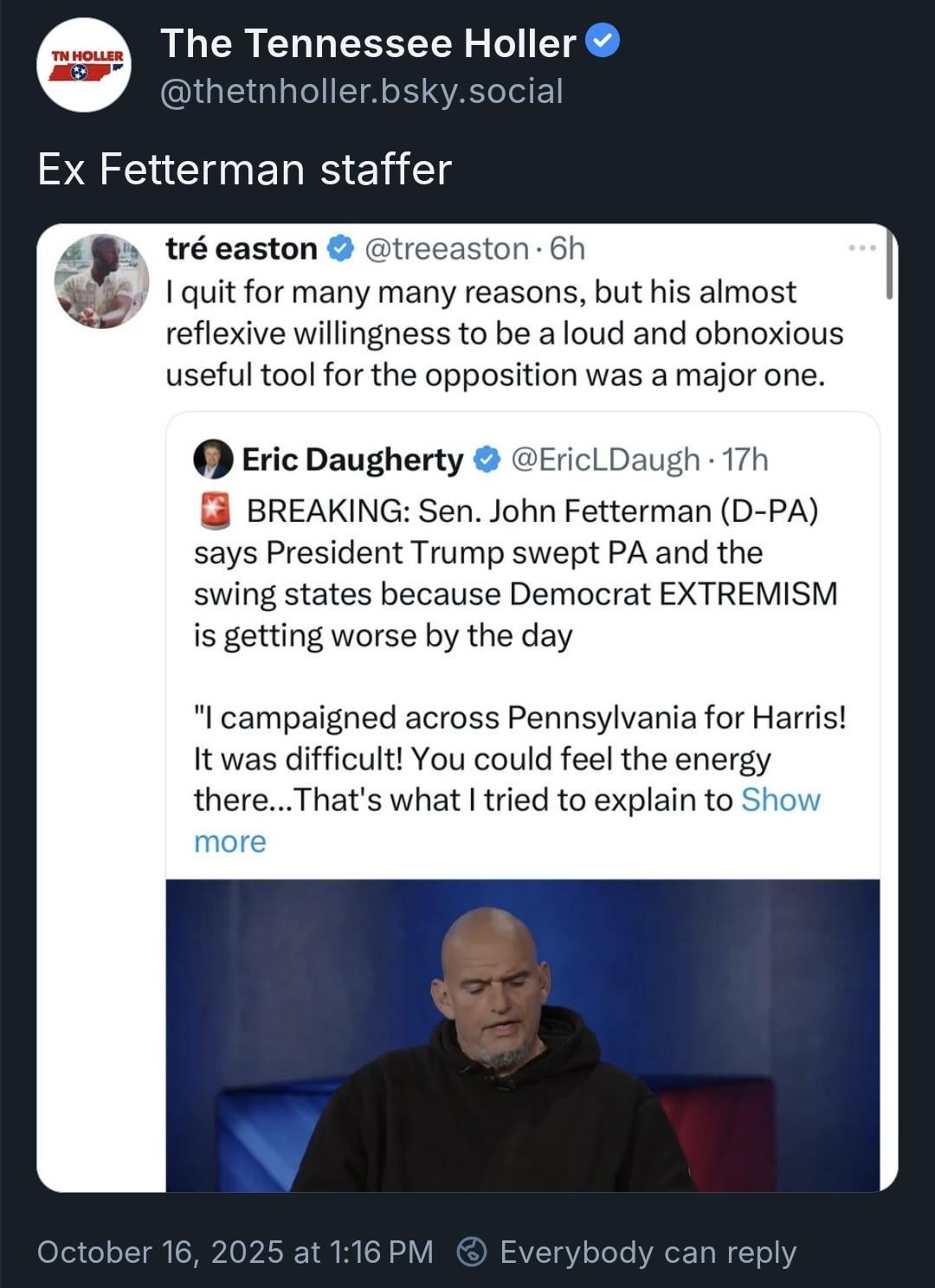Image resolution: width=935 pixels, height=1288 pixels.
Task: Open The Tennessee Holler profile avatar
Action: pyautogui.click(x=84, y=65)
